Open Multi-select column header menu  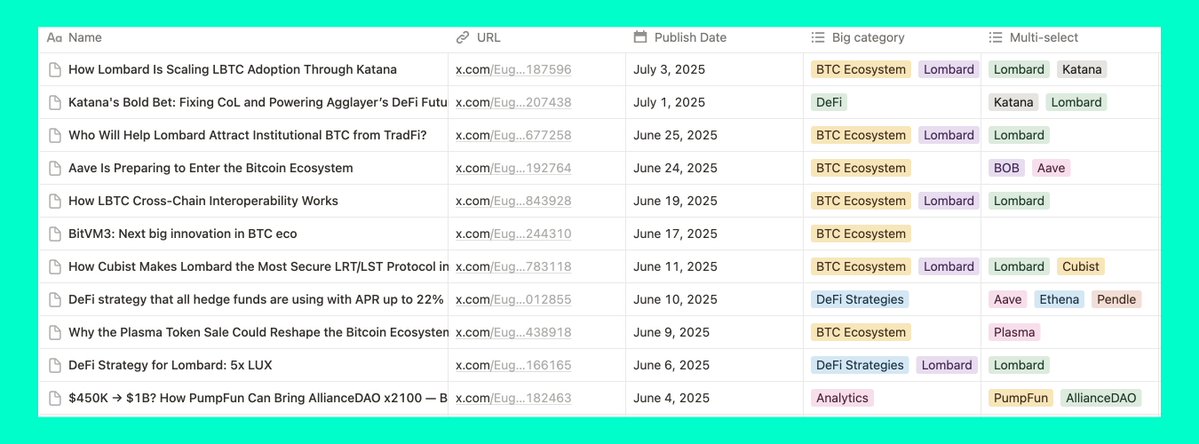pos(1043,38)
